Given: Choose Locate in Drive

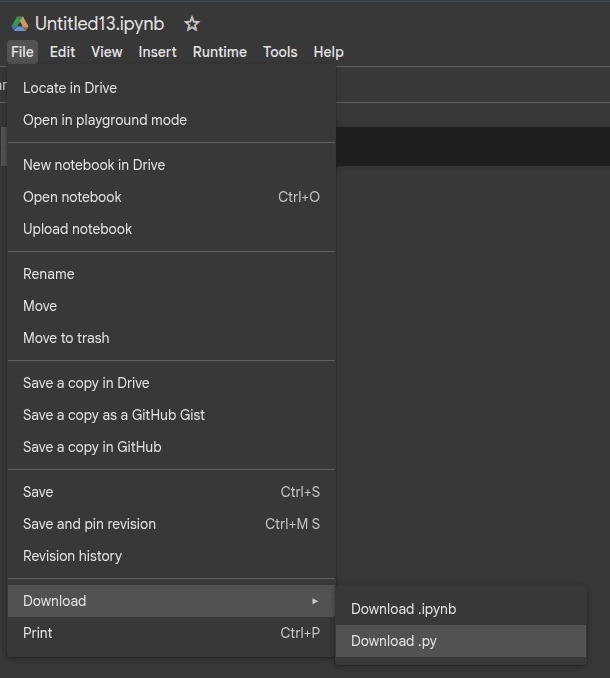Looking at the screenshot, I should 70,88.
